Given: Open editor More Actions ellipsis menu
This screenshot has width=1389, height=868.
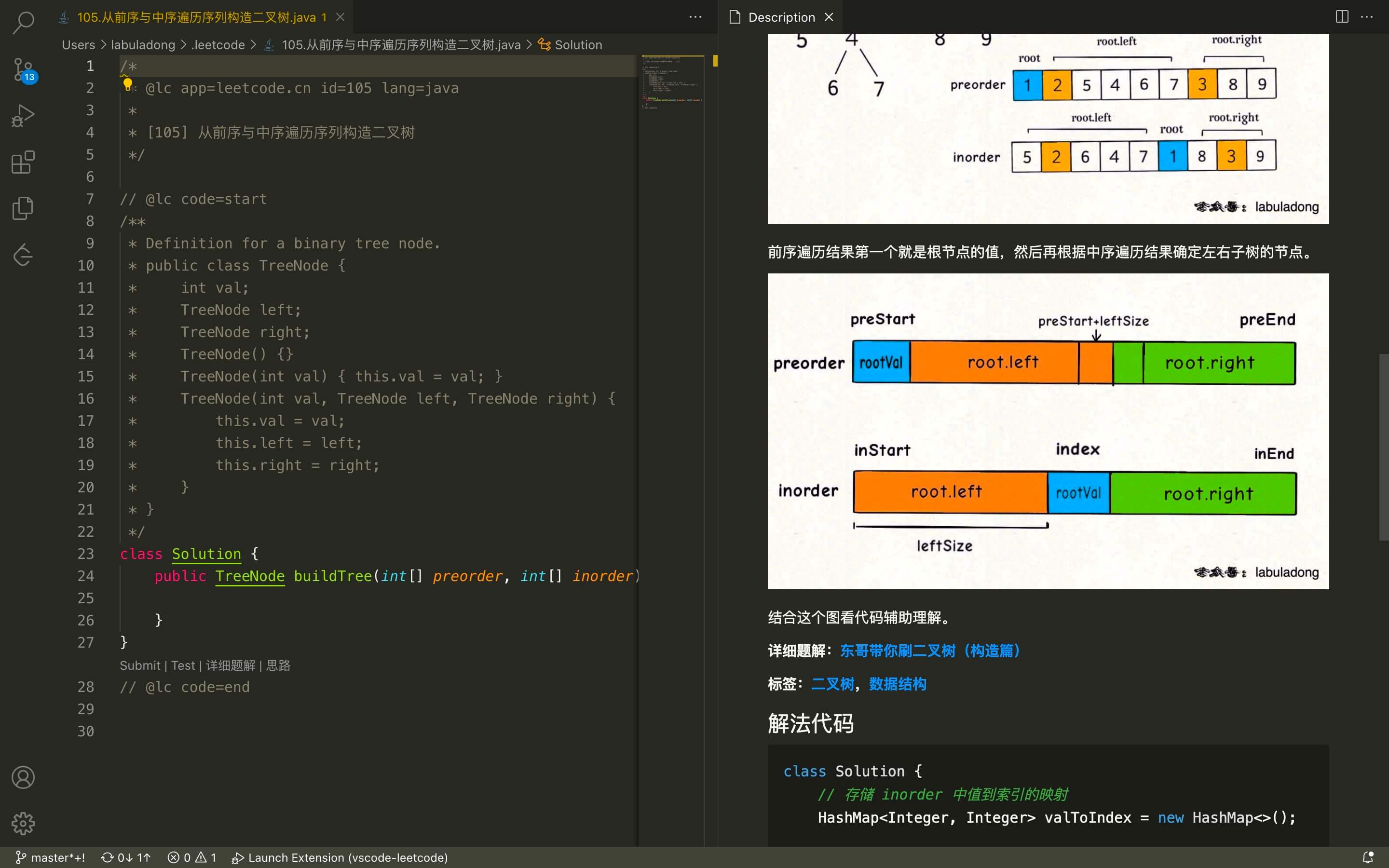Looking at the screenshot, I should pos(695,17).
